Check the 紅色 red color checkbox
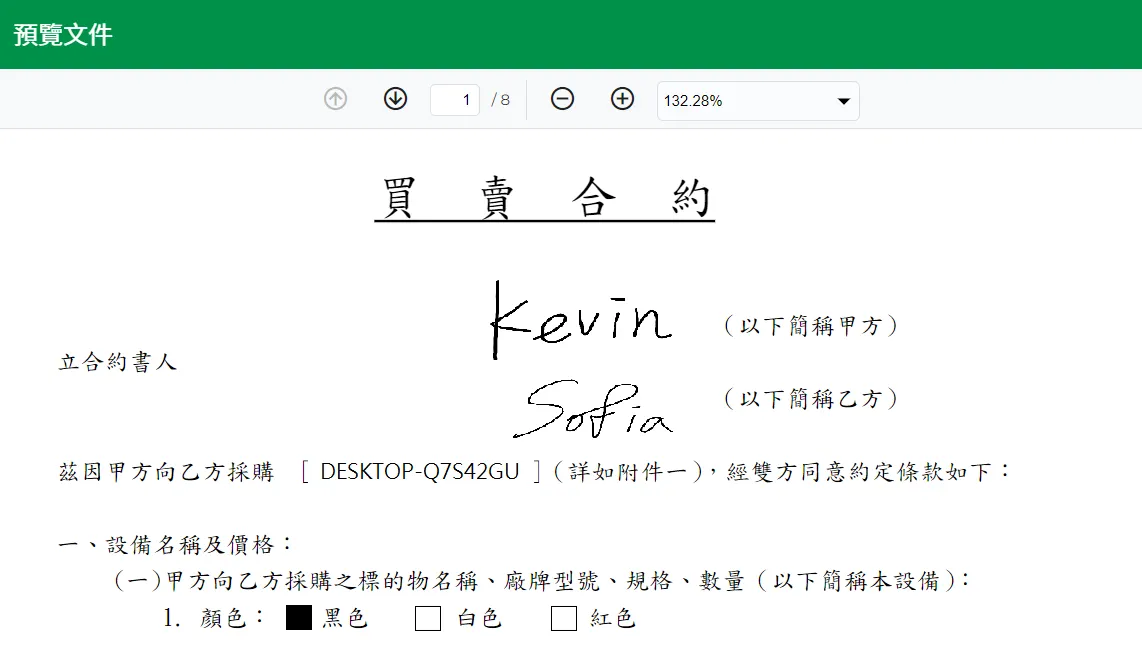1142x652 pixels. click(563, 619)
